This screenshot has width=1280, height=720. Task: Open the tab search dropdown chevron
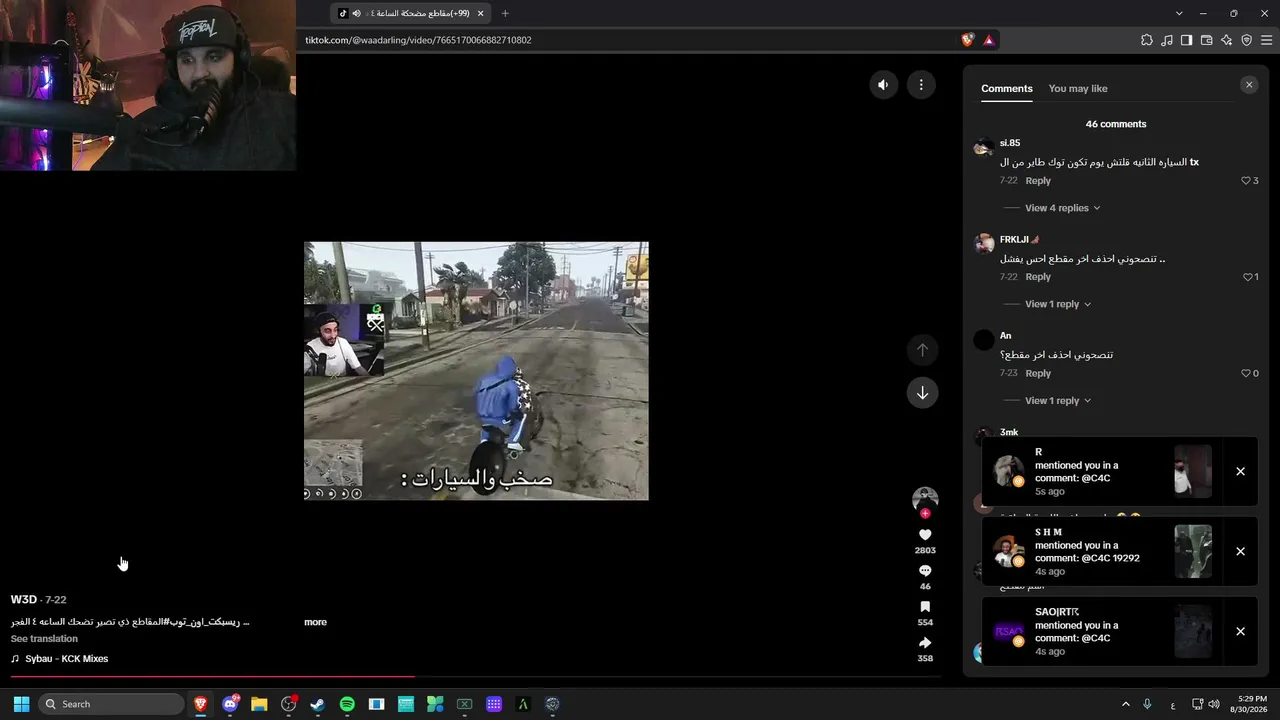(x=1179, y=13)
